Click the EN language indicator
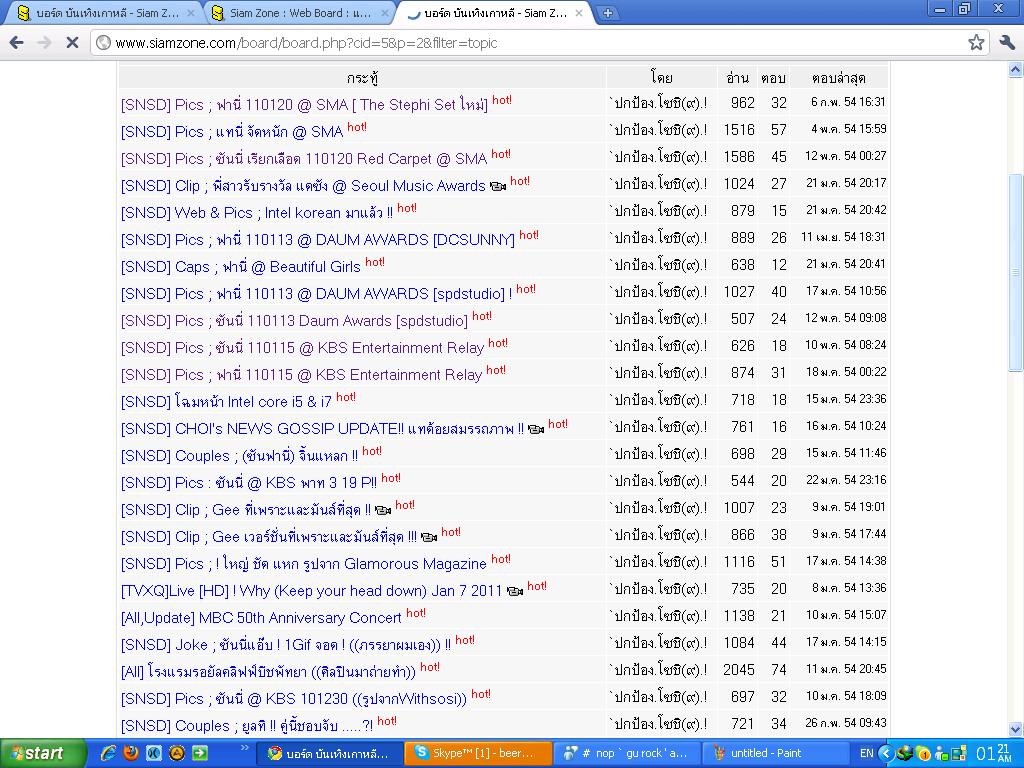 click(867, 753)
